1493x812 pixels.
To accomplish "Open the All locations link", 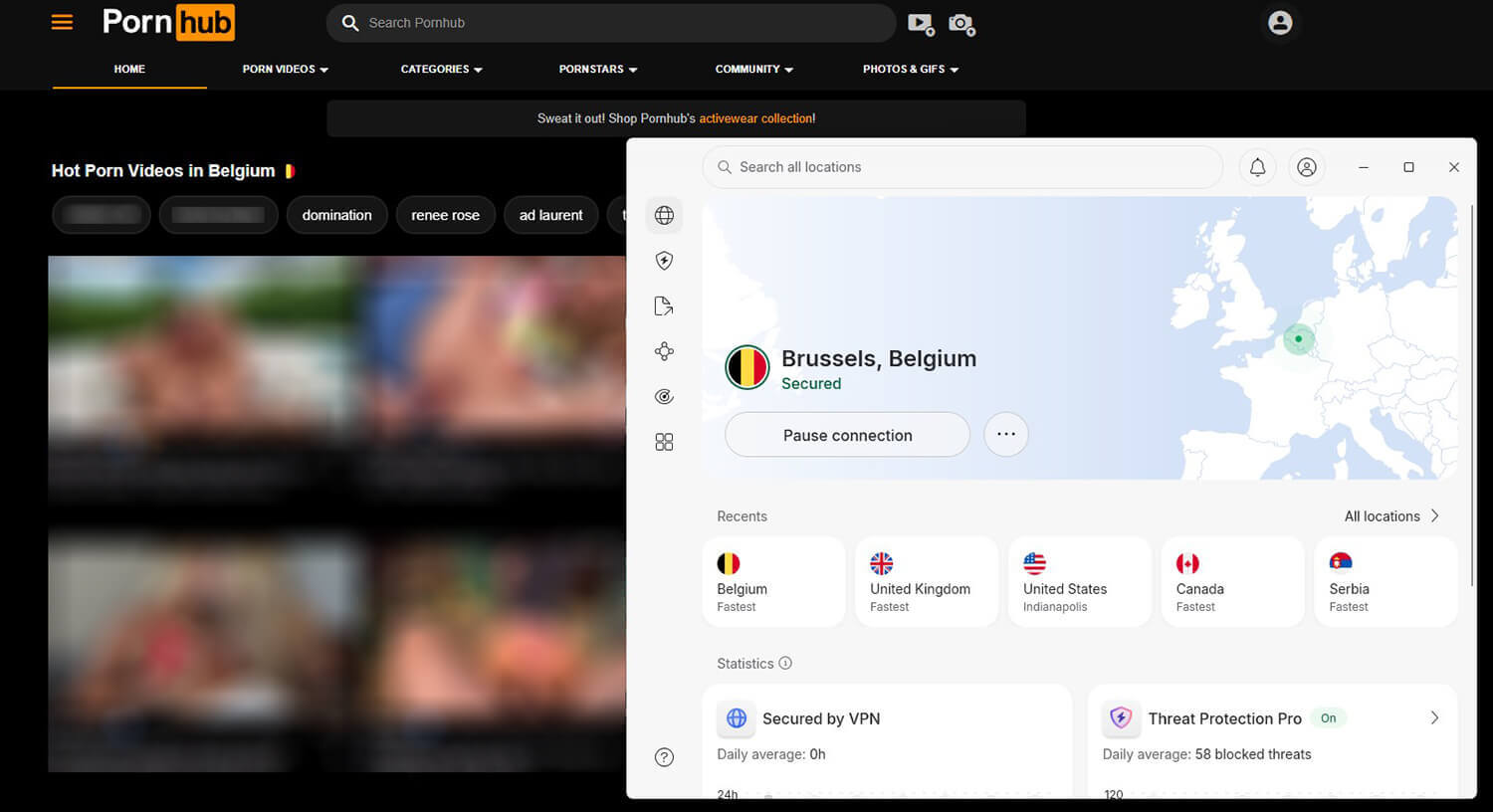I will [x=1391, y=515].
